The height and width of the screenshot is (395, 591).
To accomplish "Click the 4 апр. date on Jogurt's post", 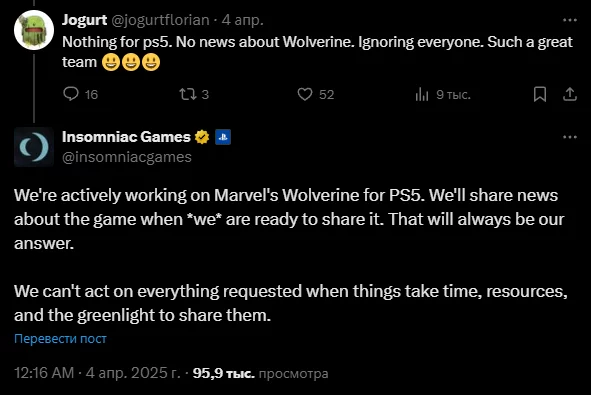I will click(242, 20).
